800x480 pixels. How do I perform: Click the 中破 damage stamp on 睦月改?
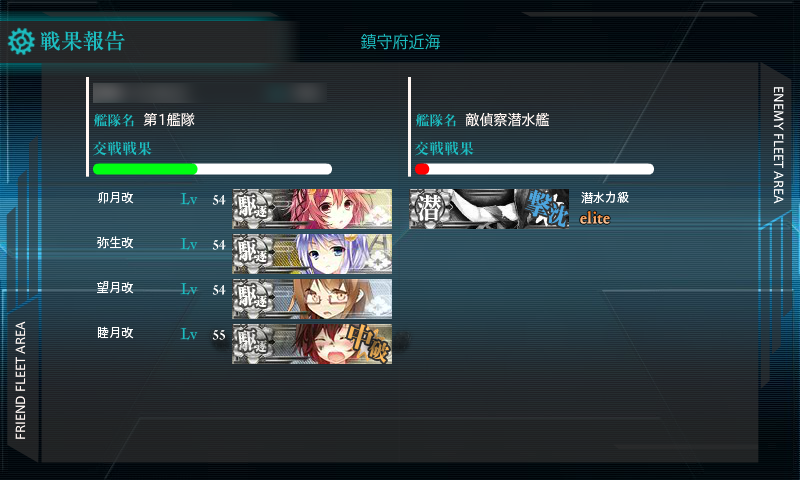(x=368, y=342)
